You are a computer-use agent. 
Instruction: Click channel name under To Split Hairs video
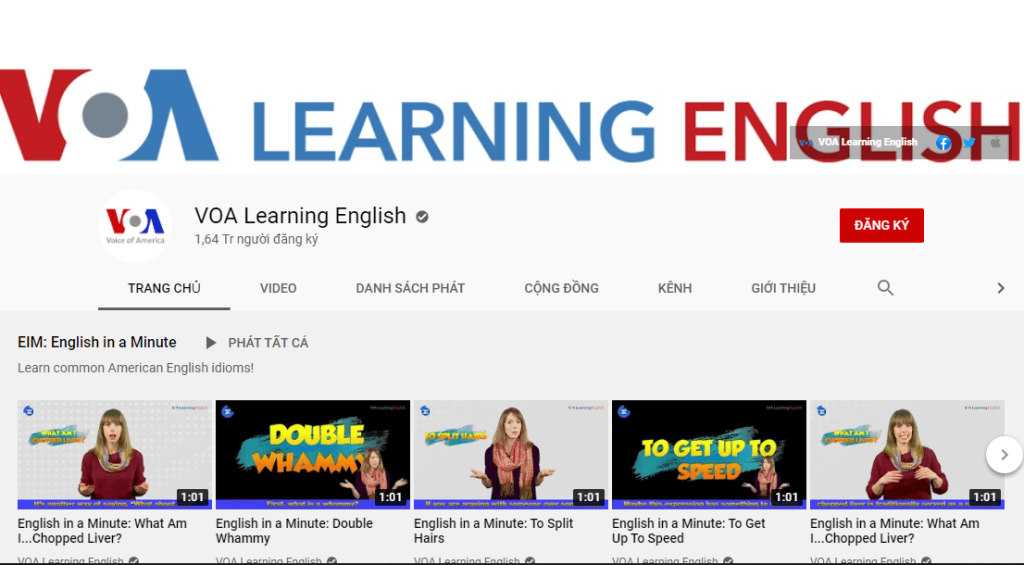[466, 560]
